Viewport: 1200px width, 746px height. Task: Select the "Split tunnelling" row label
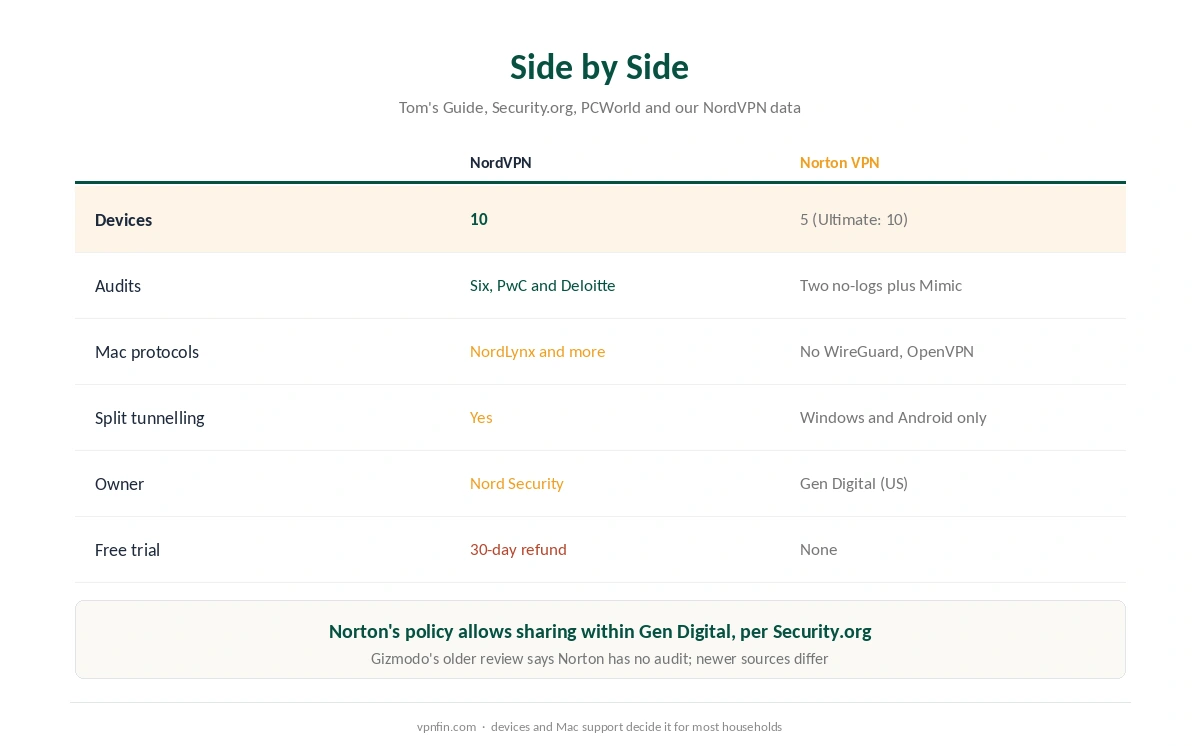(150, 418)
